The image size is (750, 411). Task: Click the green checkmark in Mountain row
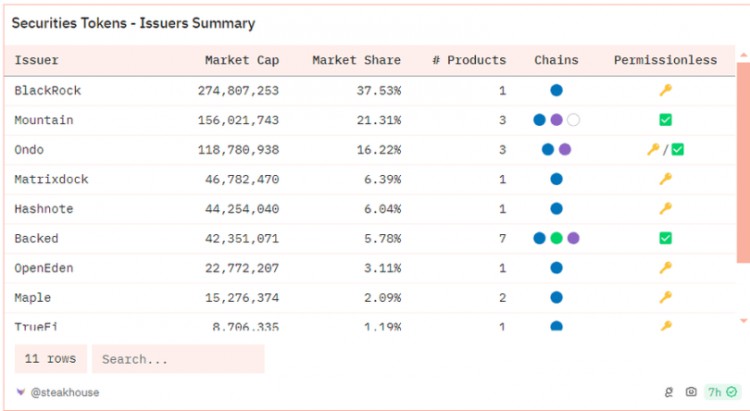coord(665,120)
